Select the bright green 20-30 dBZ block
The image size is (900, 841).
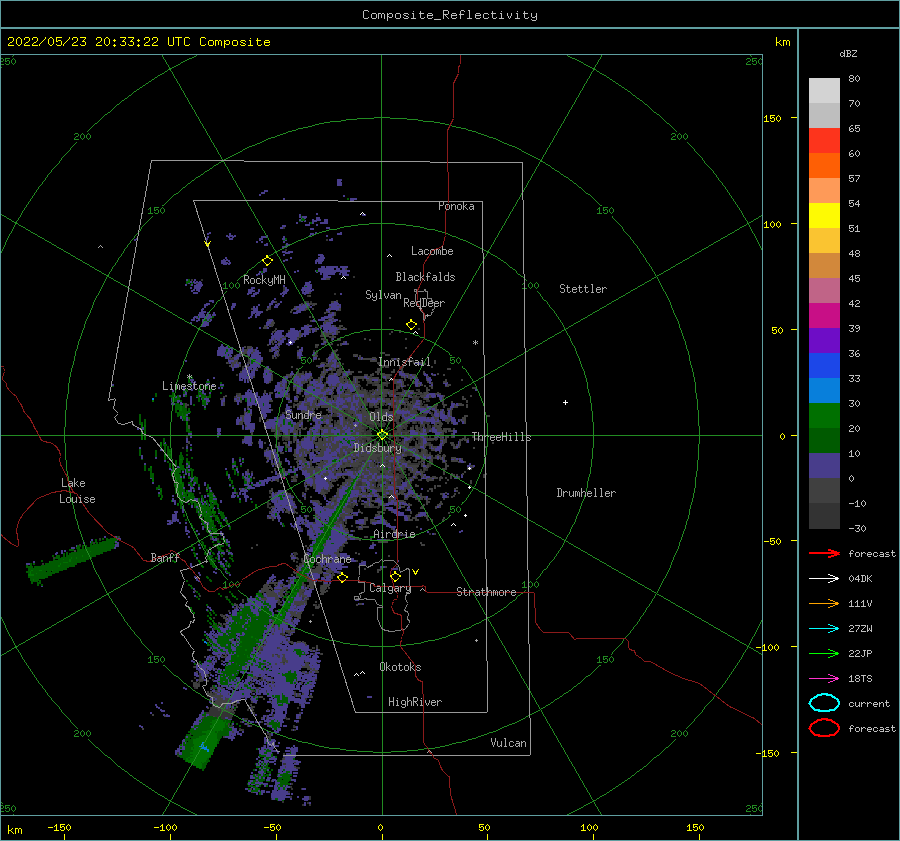tap(824, 416)
